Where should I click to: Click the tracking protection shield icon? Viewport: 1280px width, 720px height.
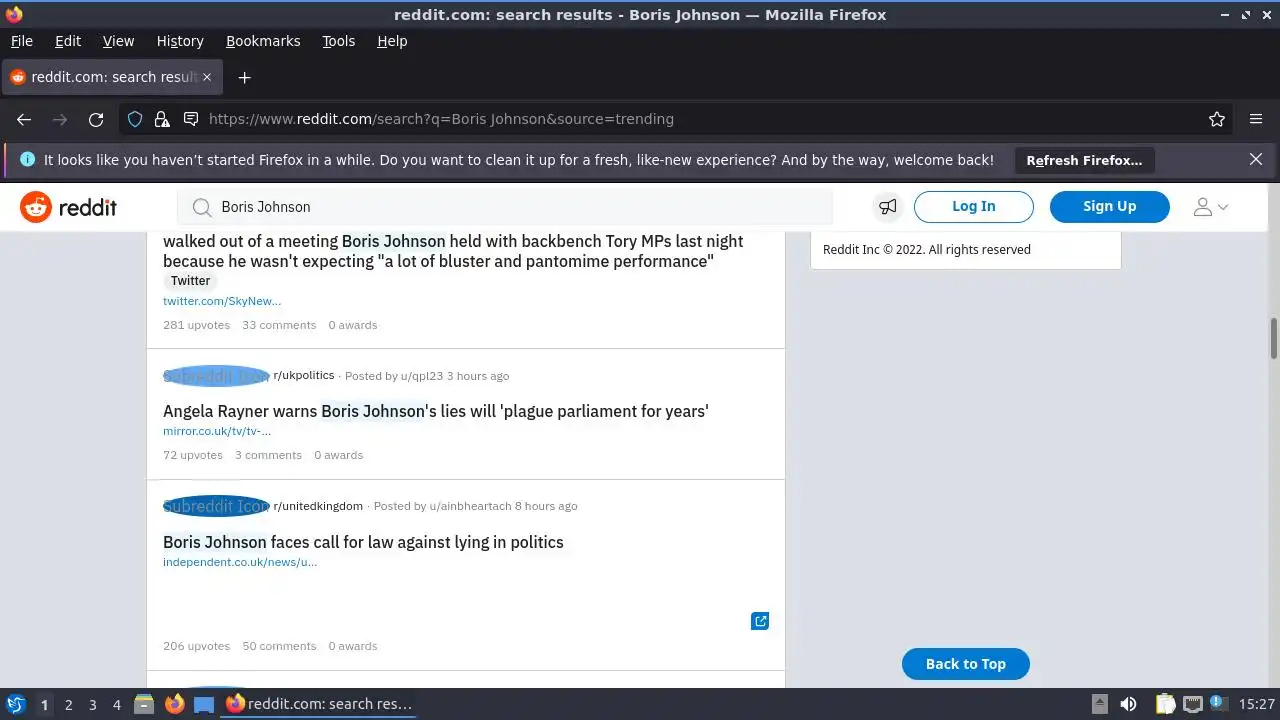point(135,119)
